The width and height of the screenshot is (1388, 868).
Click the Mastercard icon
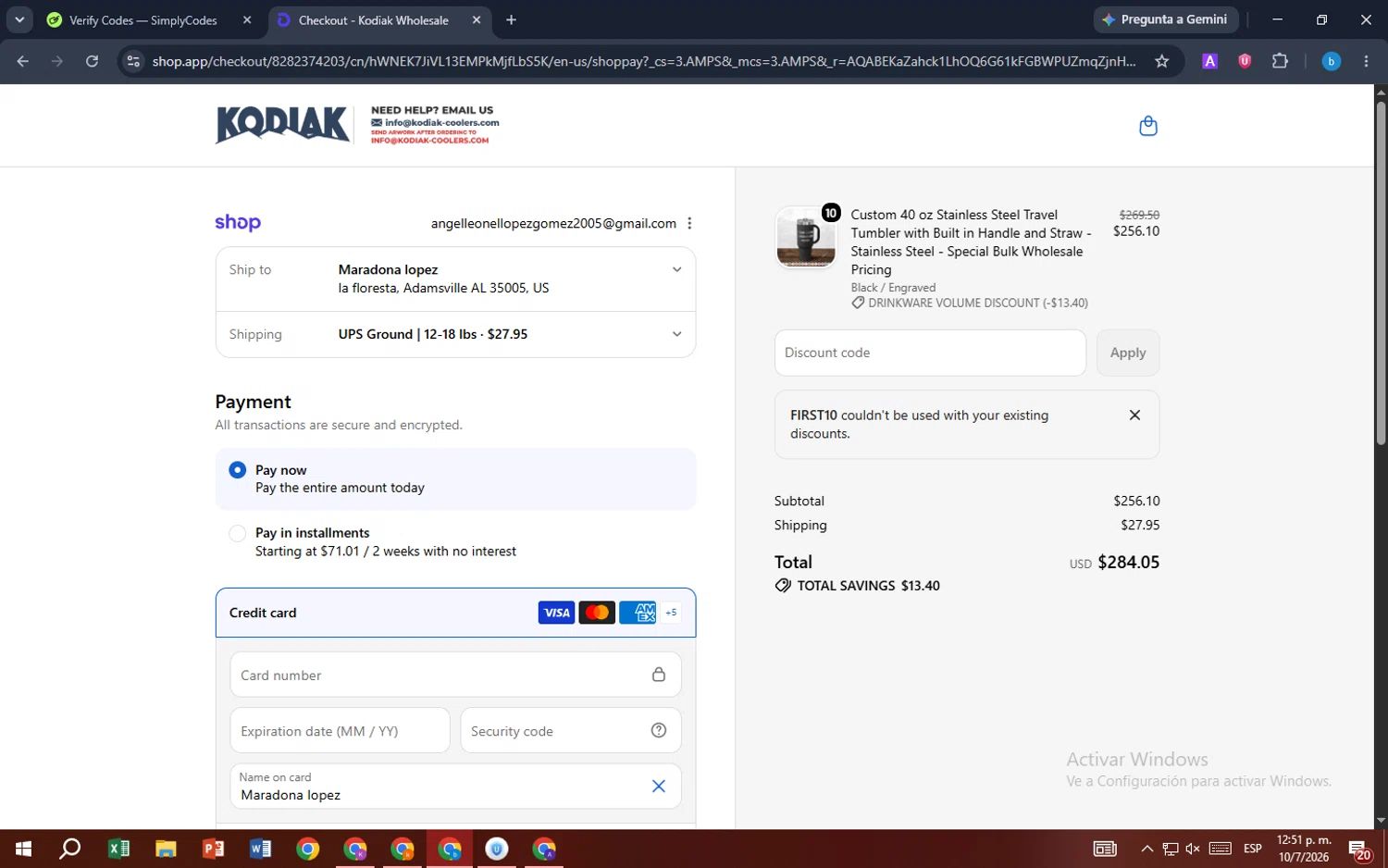click(x=597, y=613)
